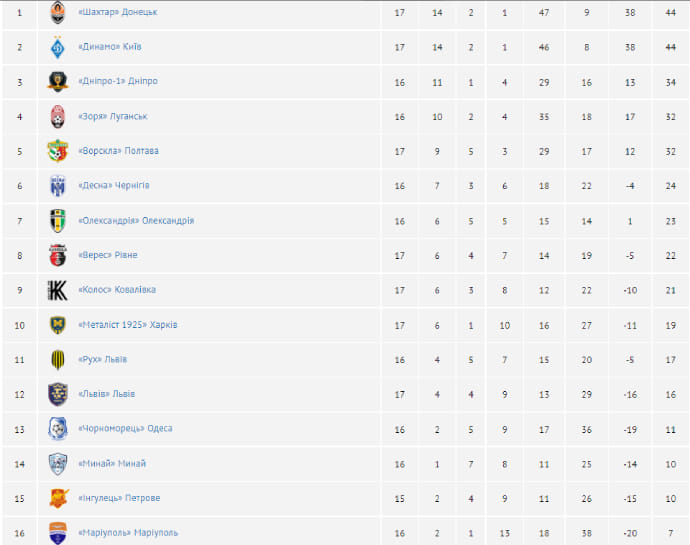The width and height of the screenshot is (690, 545).
Task: Click the «Зоря» Луганськ points value 32
Action: click(671, 117)
